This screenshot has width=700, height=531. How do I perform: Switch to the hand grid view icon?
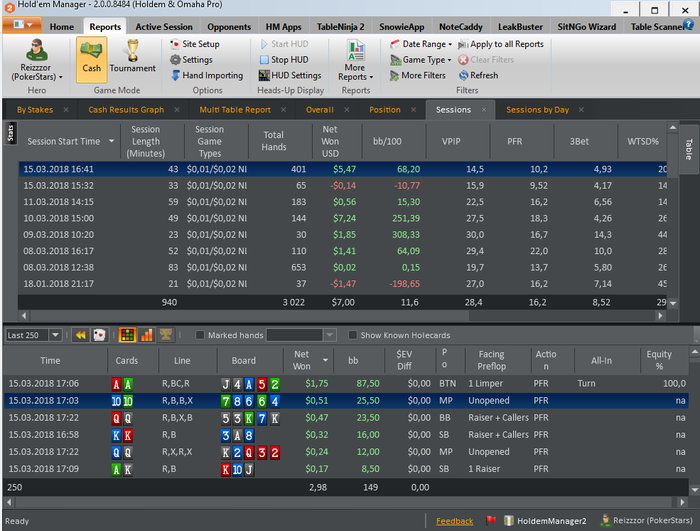coord(127,335)
